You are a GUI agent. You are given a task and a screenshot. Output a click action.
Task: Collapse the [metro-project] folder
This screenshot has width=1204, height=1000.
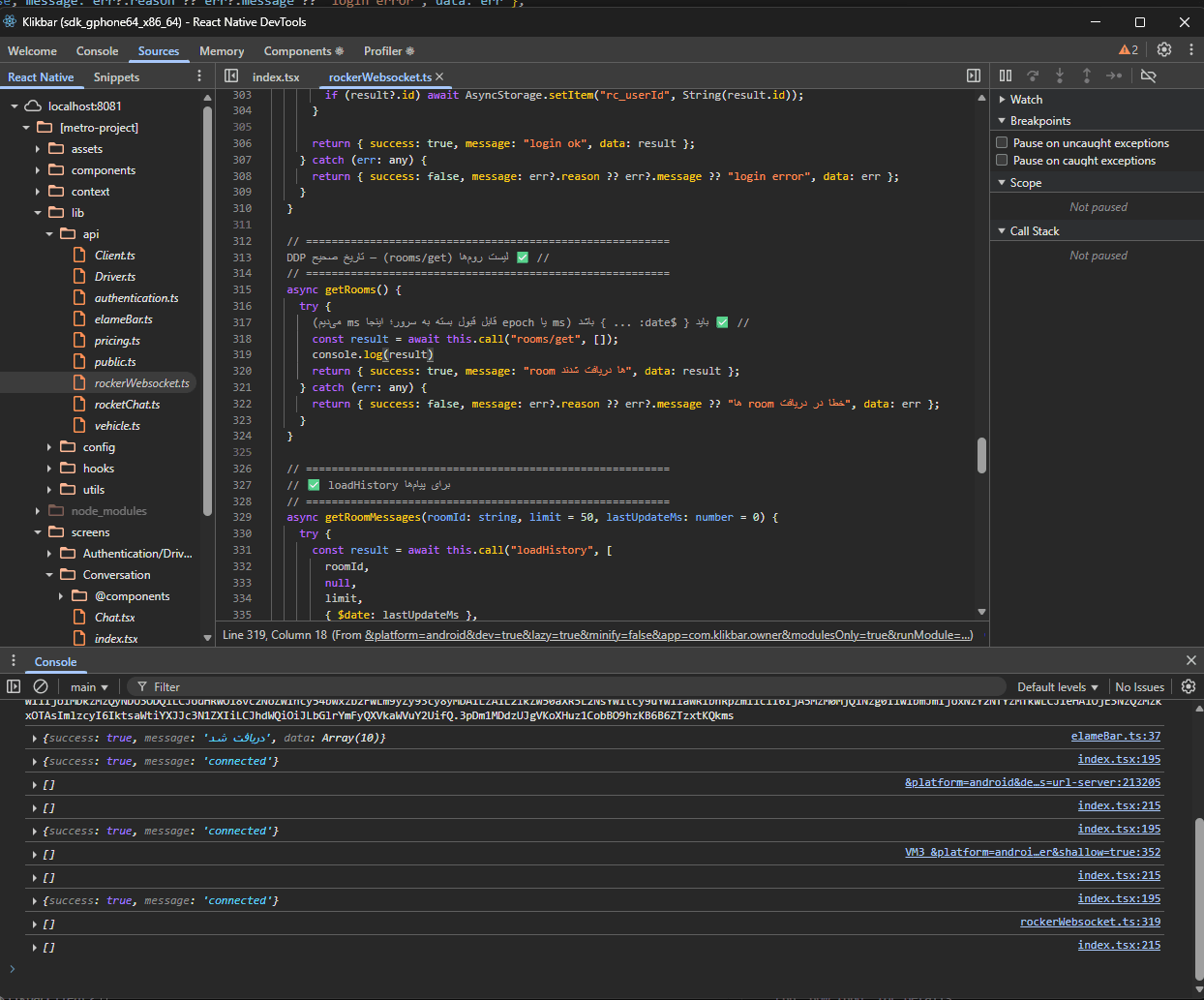(26, 128)
